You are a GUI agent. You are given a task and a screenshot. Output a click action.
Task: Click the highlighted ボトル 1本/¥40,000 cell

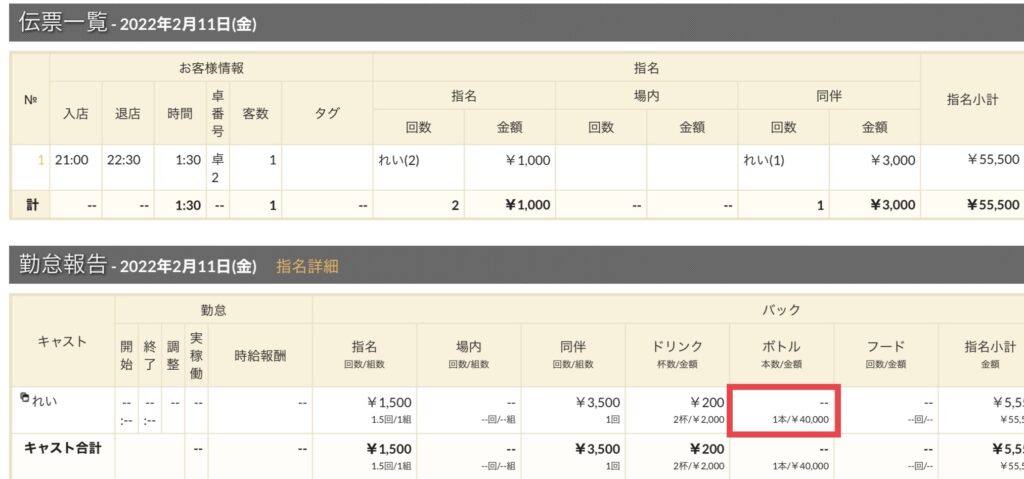pos(783,411)
